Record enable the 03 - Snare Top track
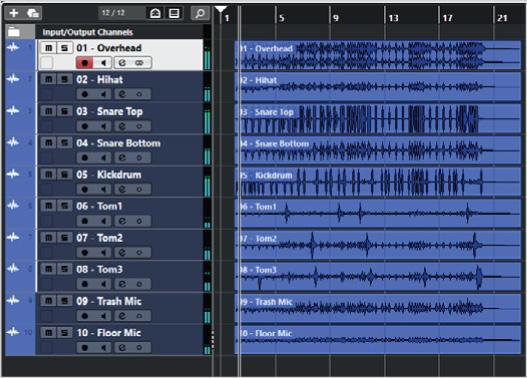527x378 pixels. tap(84, 126)
